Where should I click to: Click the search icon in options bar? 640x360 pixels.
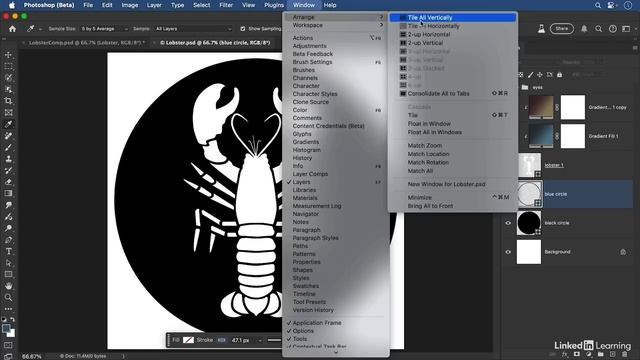point(598,29)
